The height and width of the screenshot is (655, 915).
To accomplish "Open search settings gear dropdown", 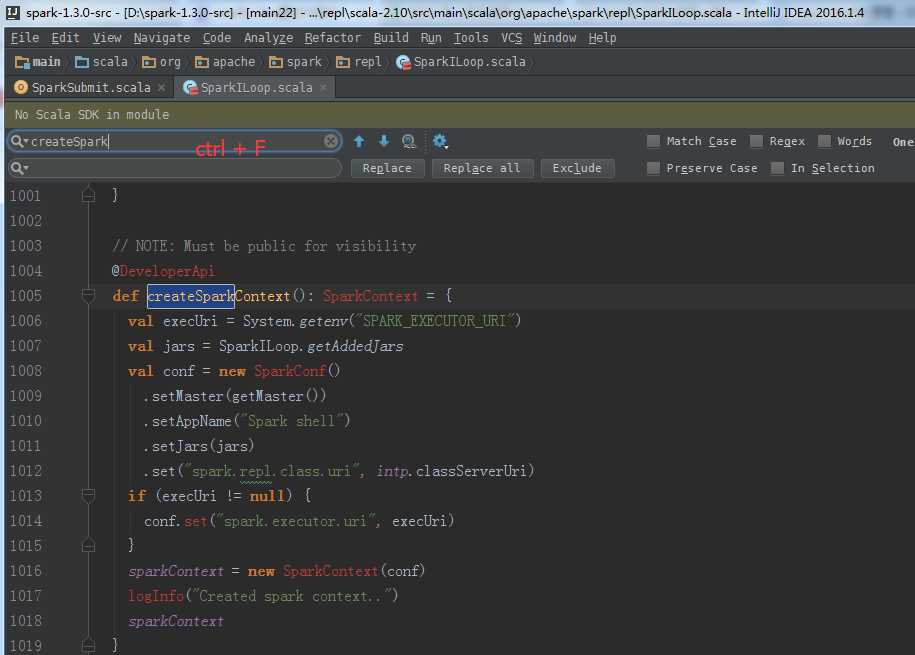I will 440,141.
